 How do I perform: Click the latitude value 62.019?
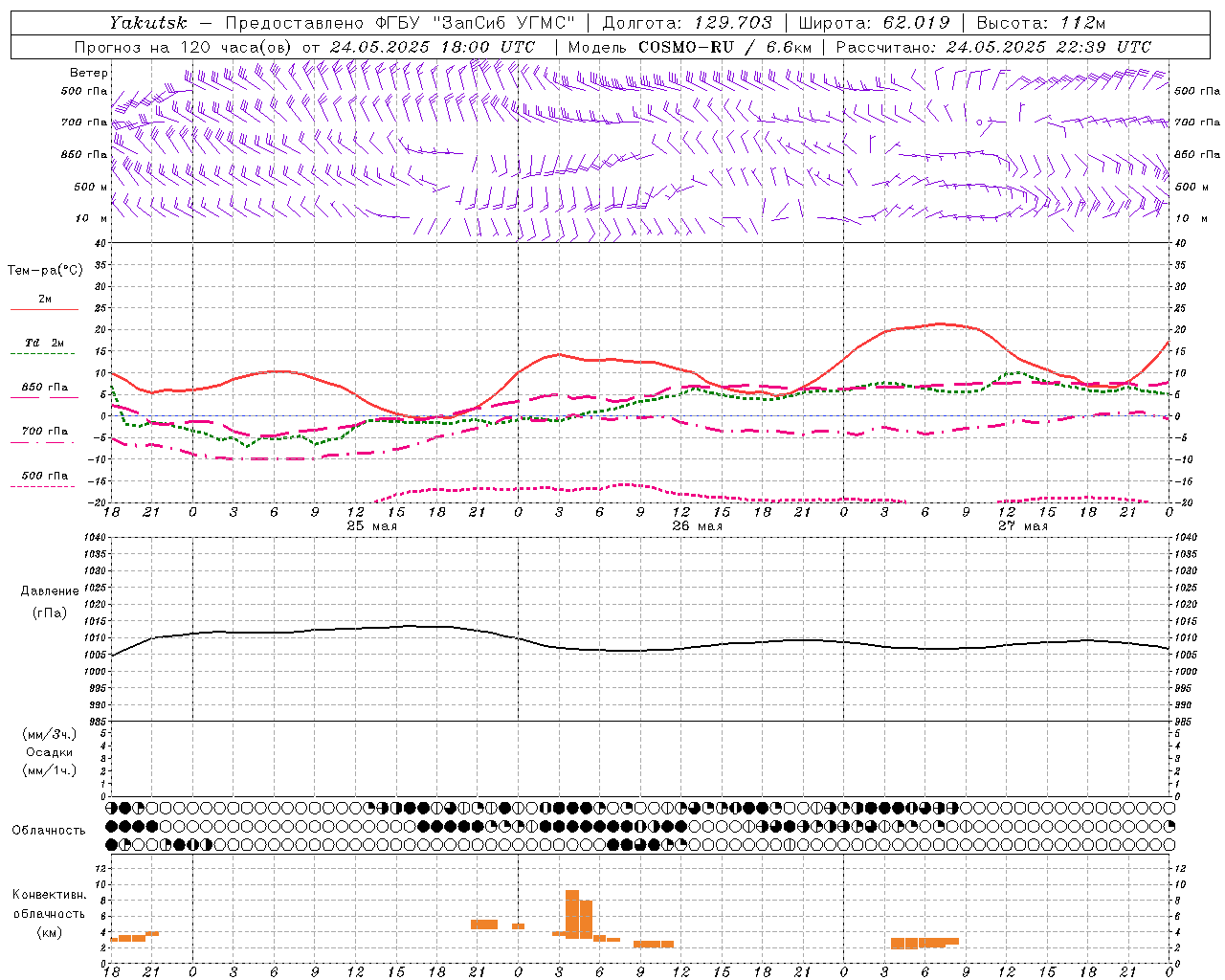tap(917, 22)
